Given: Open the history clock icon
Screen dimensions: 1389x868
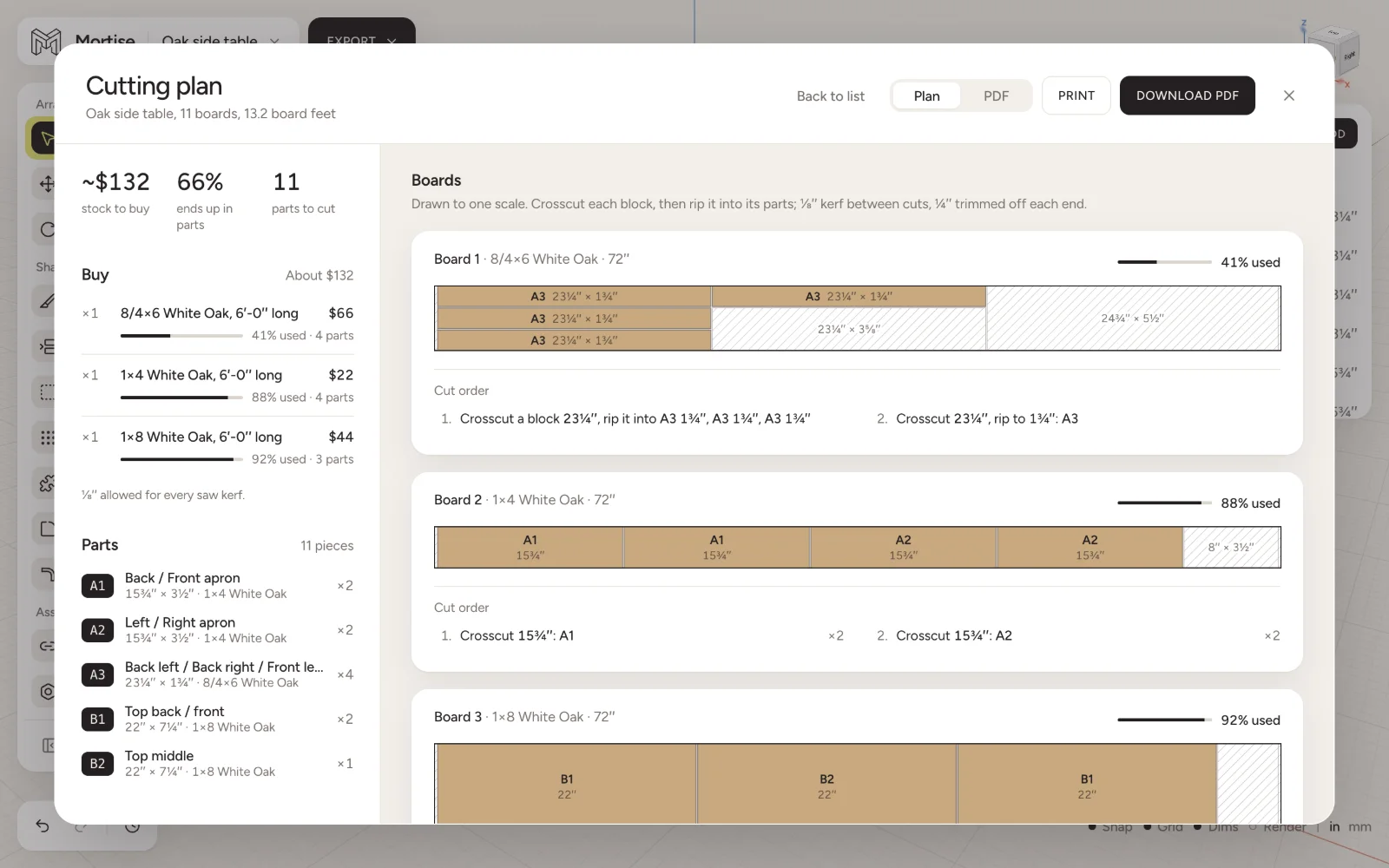Looking at the screenshot, I should (x=132, y=825).
